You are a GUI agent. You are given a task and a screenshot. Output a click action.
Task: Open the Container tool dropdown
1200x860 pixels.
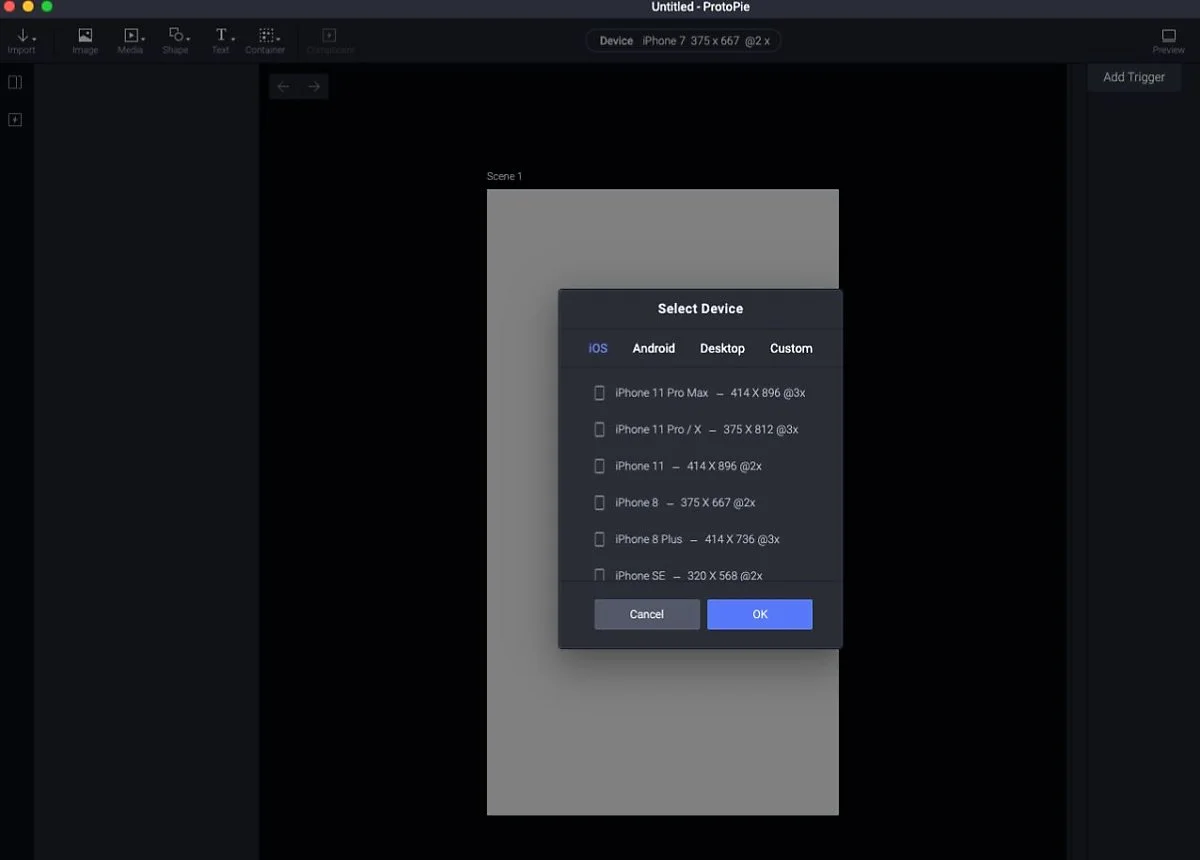click(x=266, y=40)
